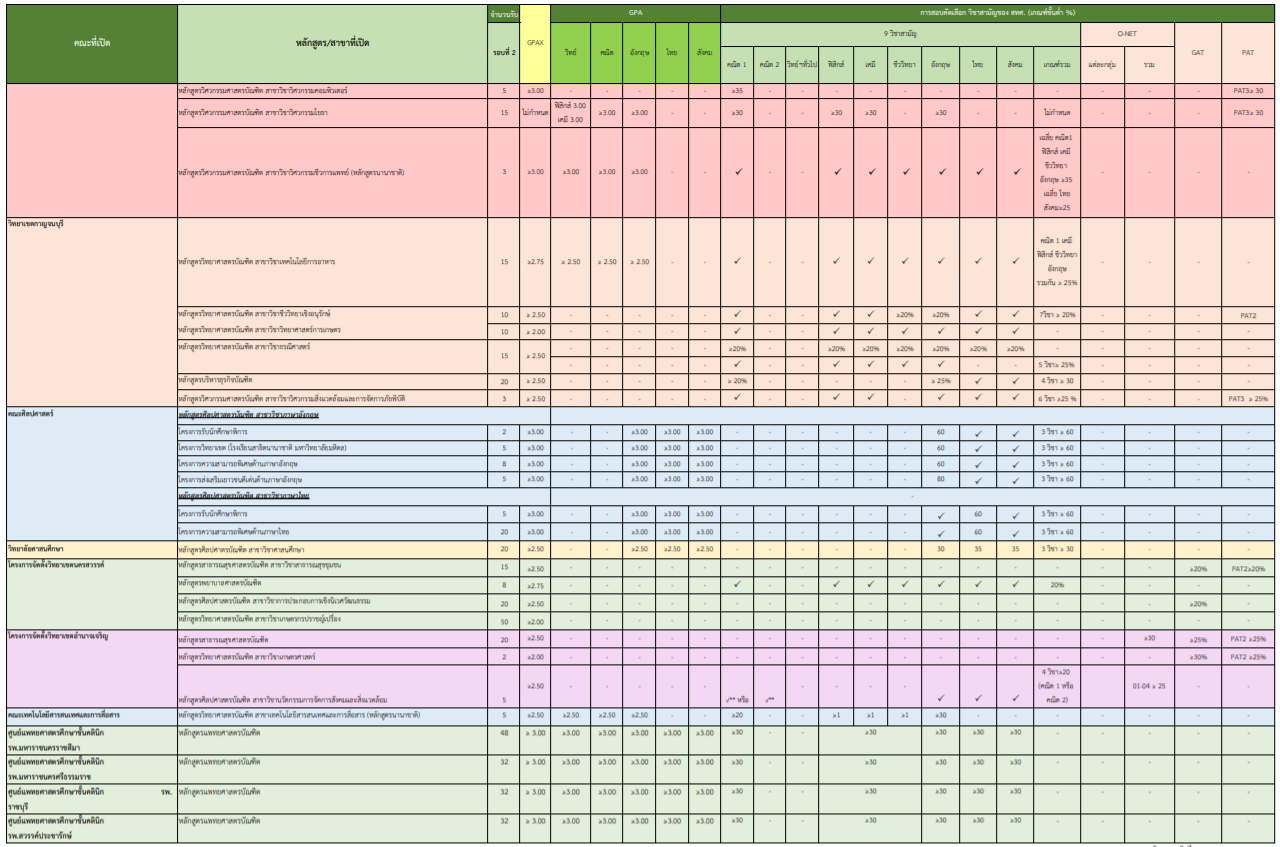This screenshot has height=847, width=1280.
Task: Click the O-NET header cell
Action: [1128, 34]
